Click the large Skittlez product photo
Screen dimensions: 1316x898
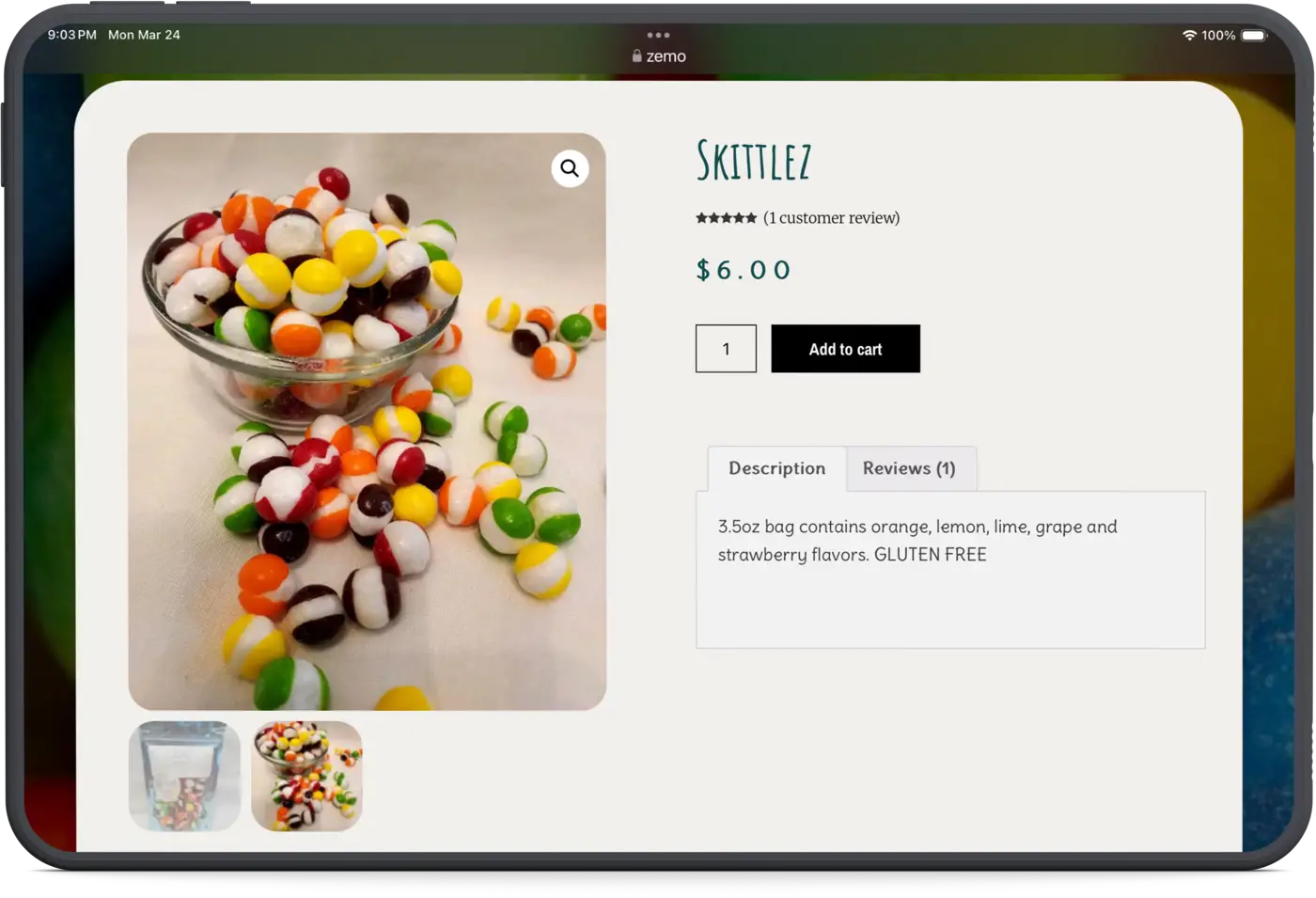(367, 421)
